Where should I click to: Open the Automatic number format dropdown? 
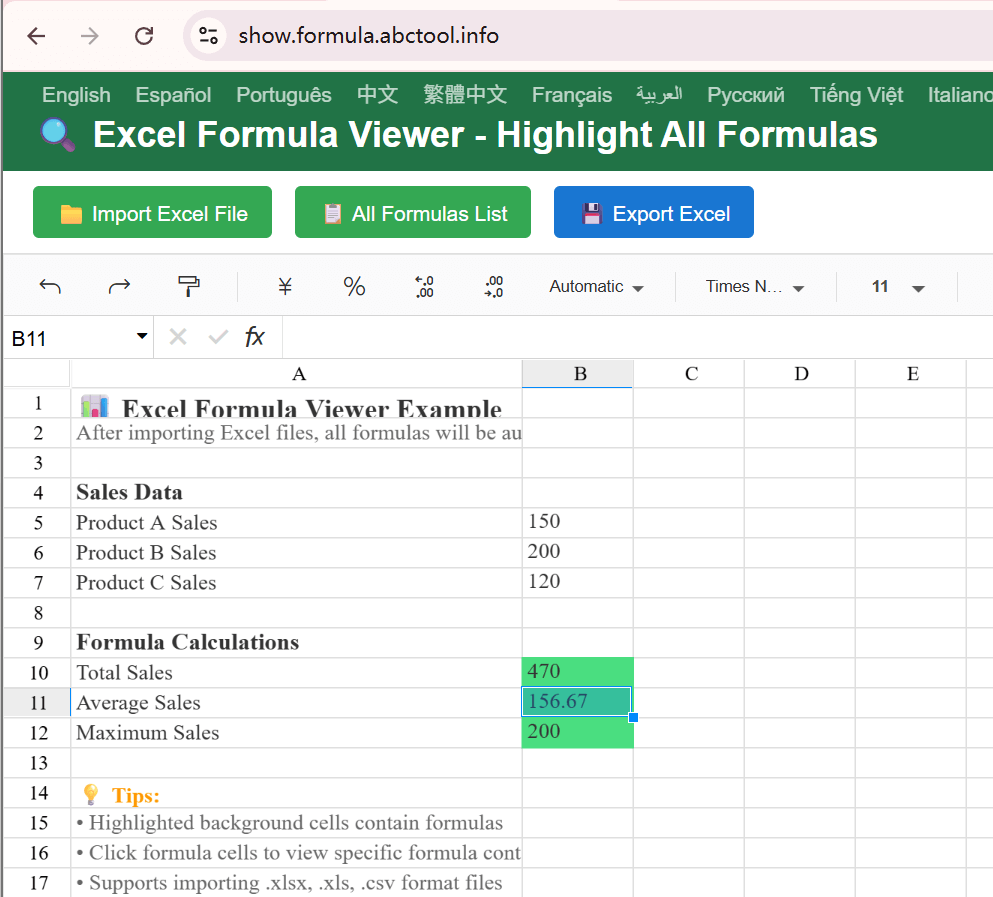[x=596, y=286]
